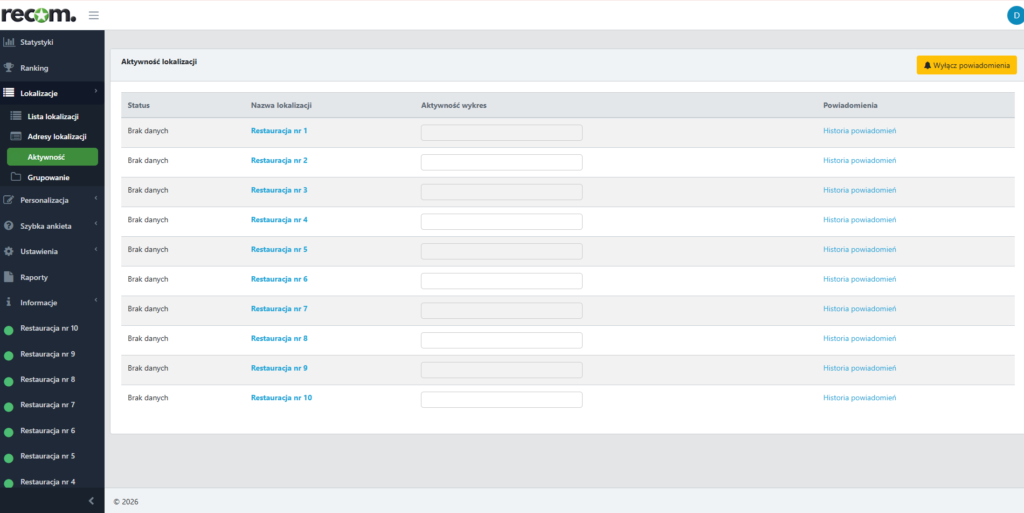Expand the Informacje submenu
Screen dimensions: 1024x513
click(52, 302)
